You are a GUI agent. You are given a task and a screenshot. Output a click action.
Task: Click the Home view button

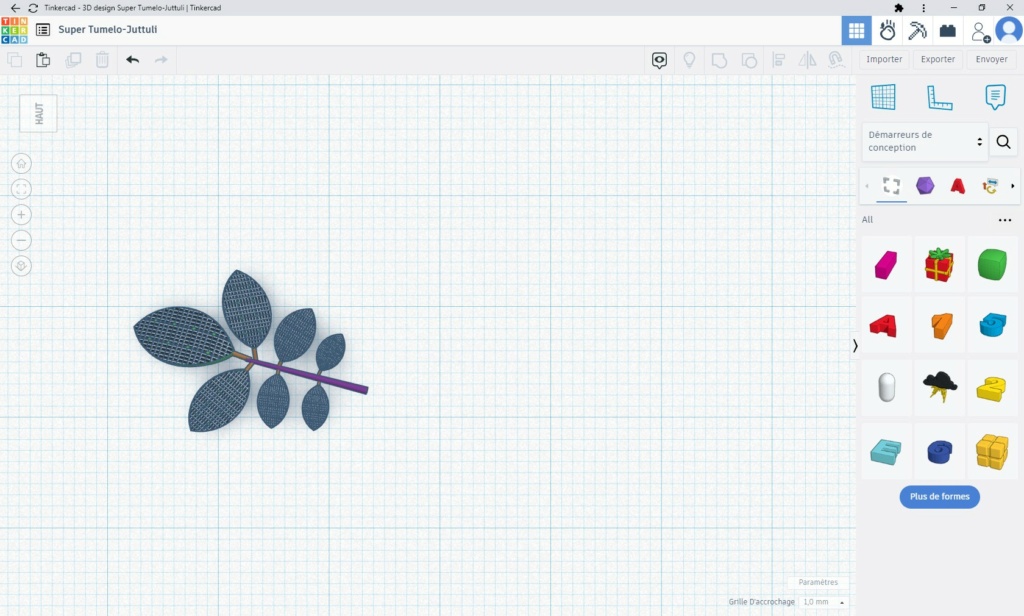point(21,163)
